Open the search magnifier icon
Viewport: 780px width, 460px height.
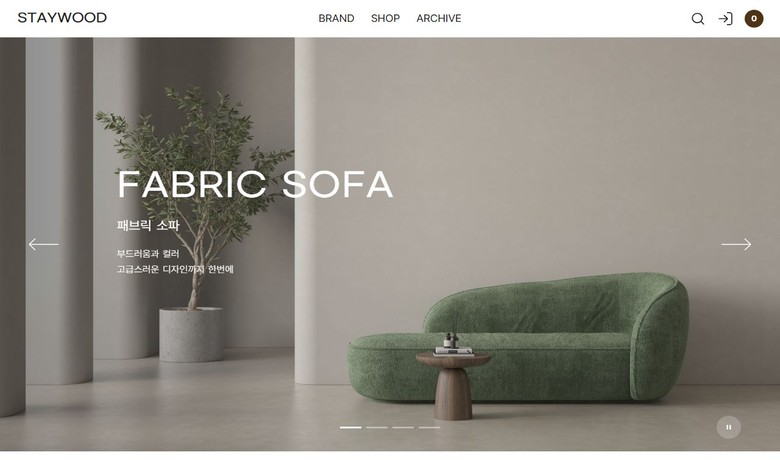[698, 19]
